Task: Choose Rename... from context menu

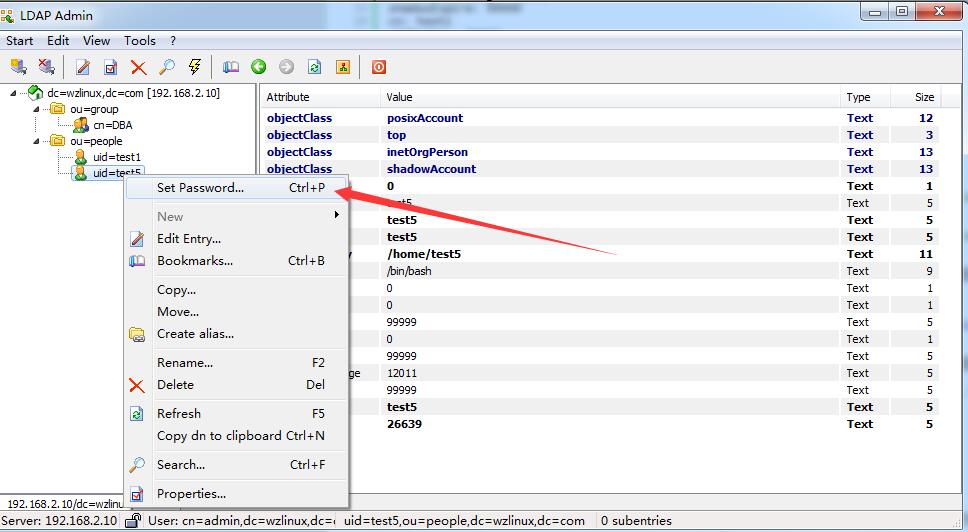Action: 238,363
